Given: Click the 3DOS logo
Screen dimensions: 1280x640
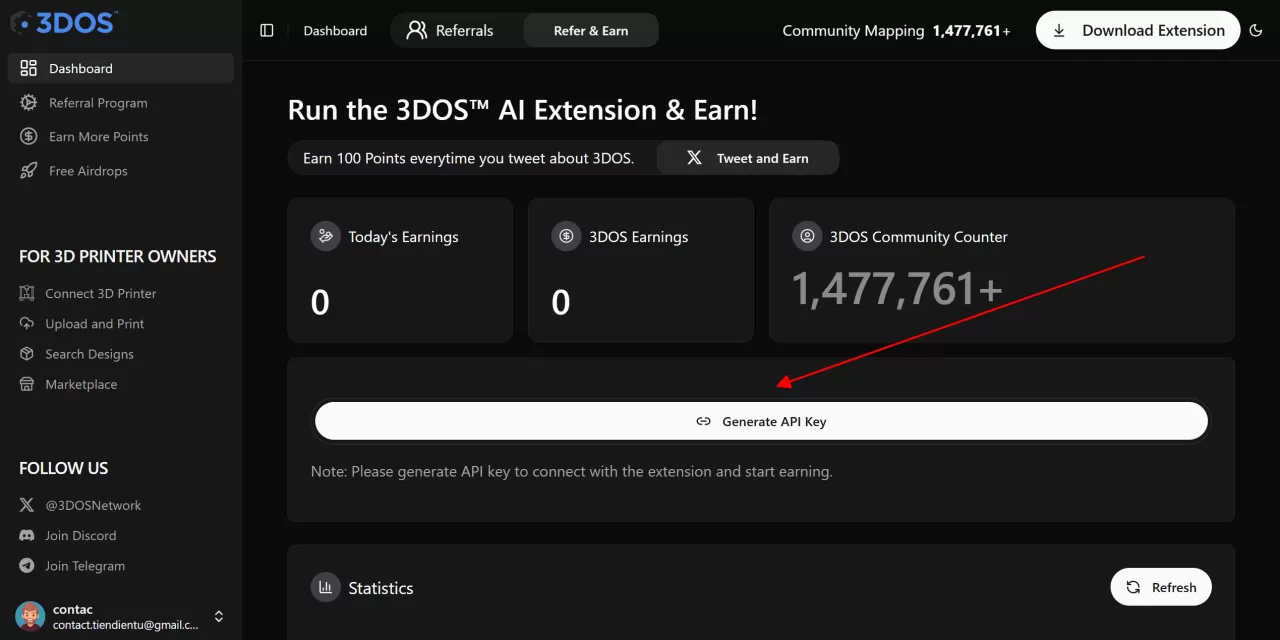Looking at the screenshot, I should coord(65,22).
